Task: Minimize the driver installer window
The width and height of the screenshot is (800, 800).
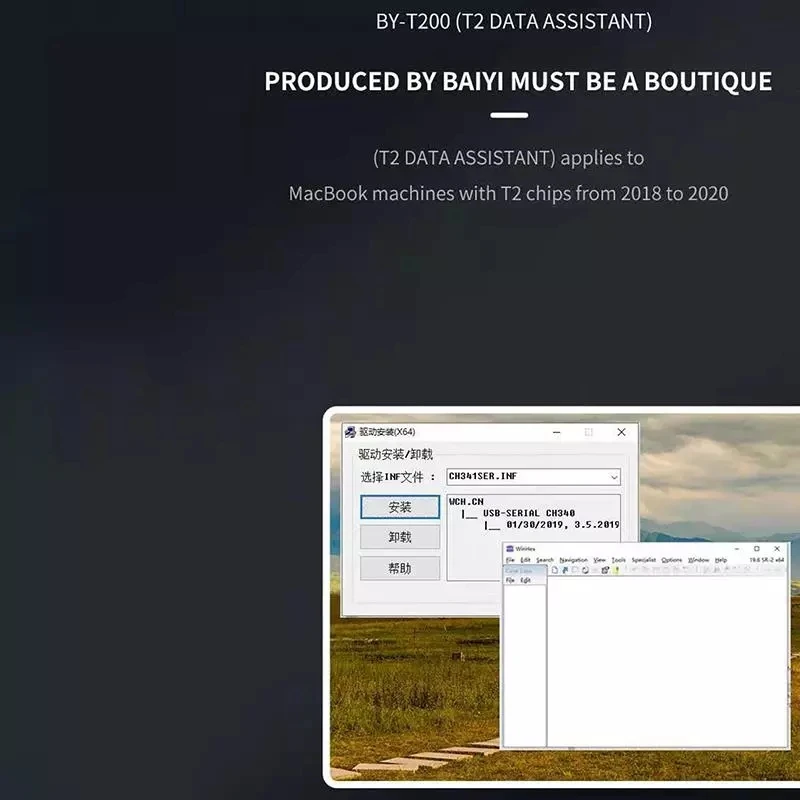Action: pyautogui.click(x=557, y=433)
